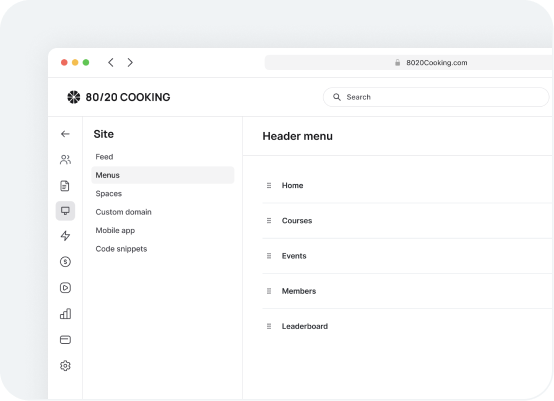This screenshot has height=401, width=554.
Task: Open the Paywalls dollar coin icon
Action: pos(65,262)
